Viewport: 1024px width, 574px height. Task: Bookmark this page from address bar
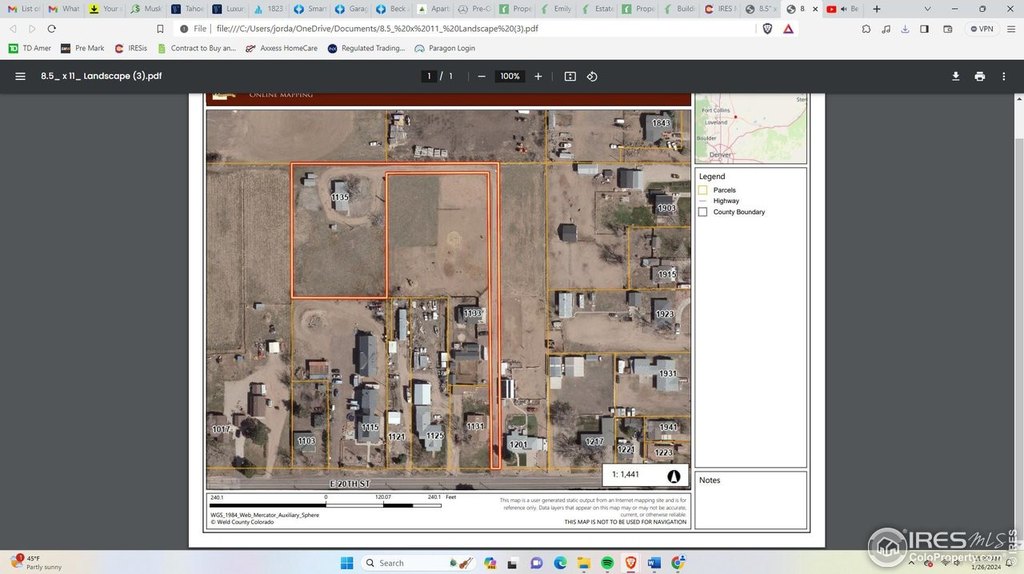160,29
